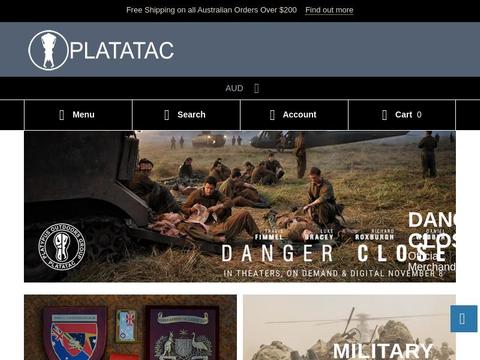Click the free shipping announcement text
The image size is (480, 360).
[x=211, y=10]
